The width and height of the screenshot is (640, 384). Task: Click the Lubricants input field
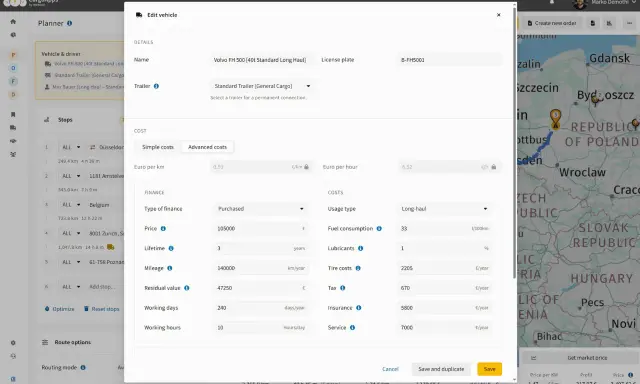444,248
